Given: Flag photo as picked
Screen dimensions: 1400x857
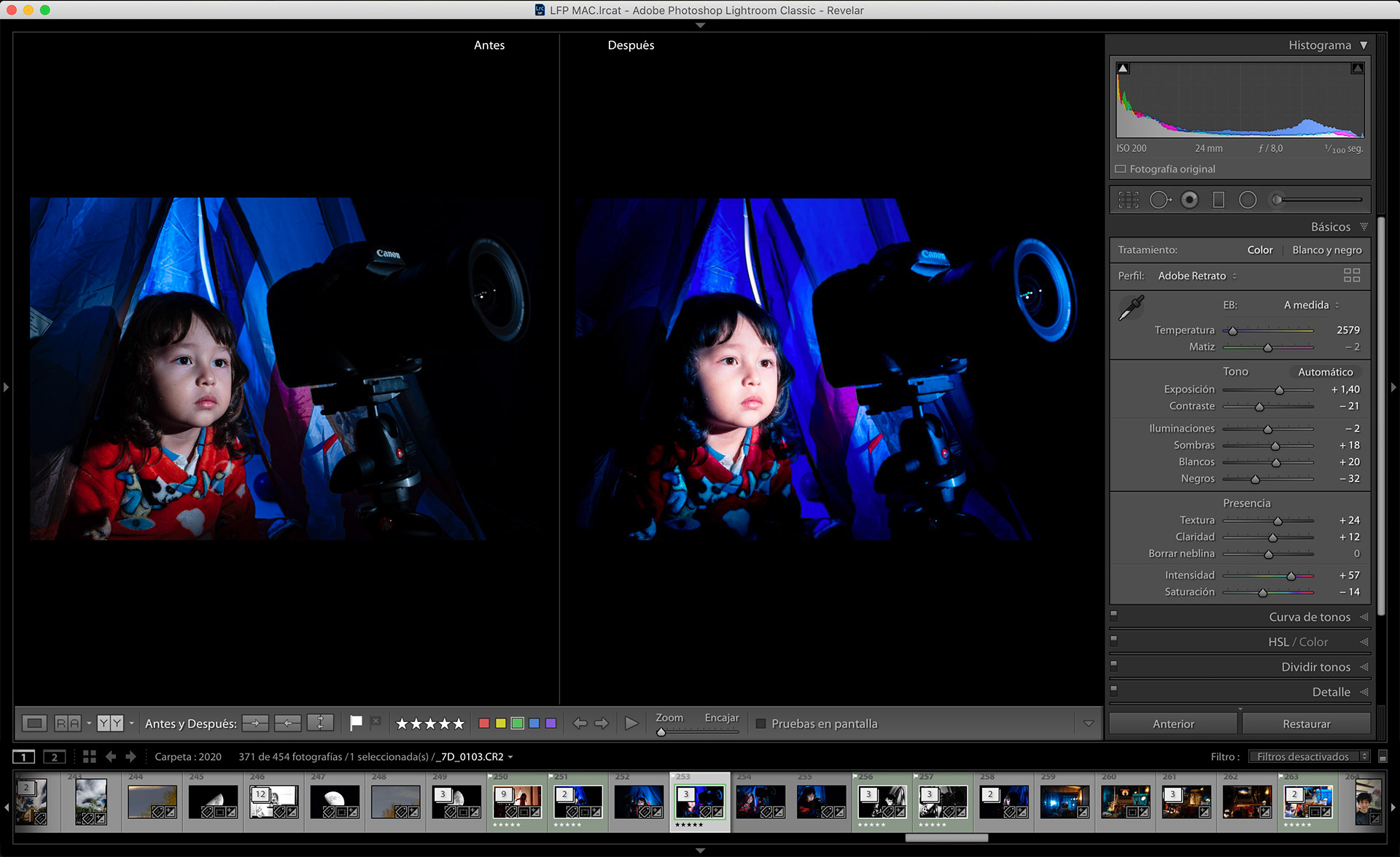Looking at the screenshot, I should pyautogui.click(x=356, y=723).
